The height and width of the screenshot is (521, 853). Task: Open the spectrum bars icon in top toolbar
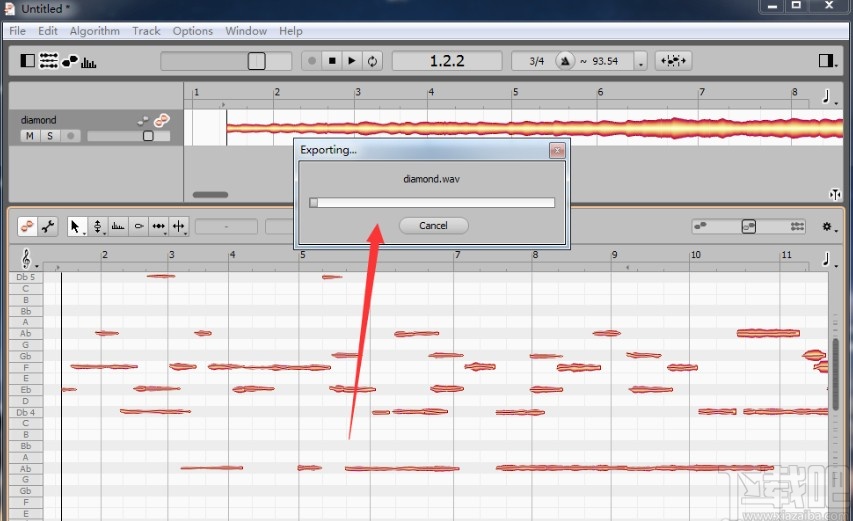coord(88,63)
